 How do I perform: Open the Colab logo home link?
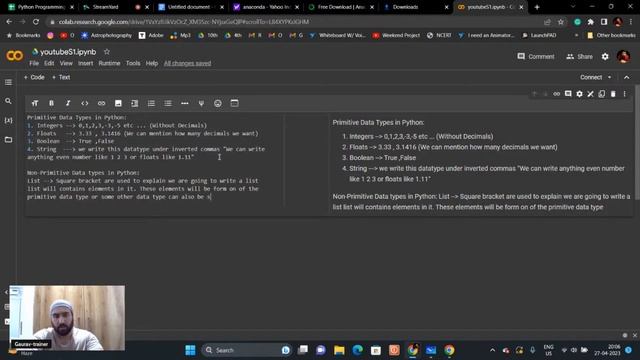(x=15, y=56)
